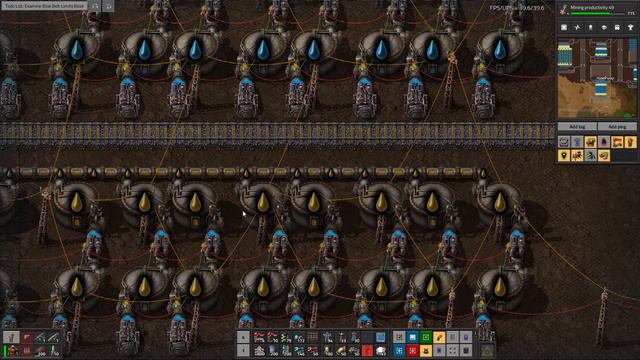Toggle the first minimap overlay icon (white square)
Image resolution: width=640 pixels, height=360 pixels.
(564, 27)
